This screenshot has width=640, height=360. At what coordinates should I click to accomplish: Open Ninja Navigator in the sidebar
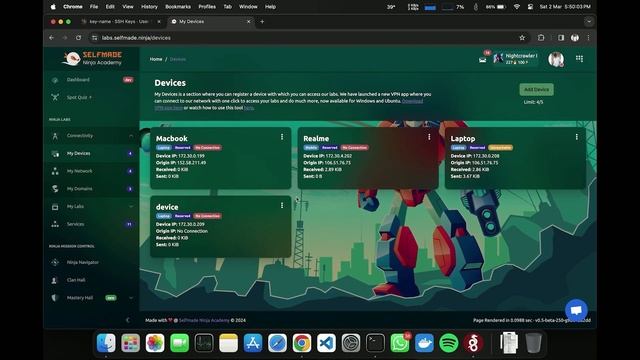coord(82,262)
